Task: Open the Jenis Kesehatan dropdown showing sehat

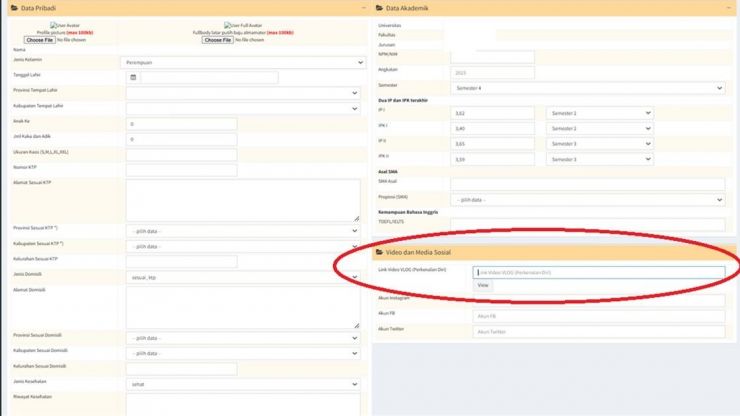Action: click(243, 384)
